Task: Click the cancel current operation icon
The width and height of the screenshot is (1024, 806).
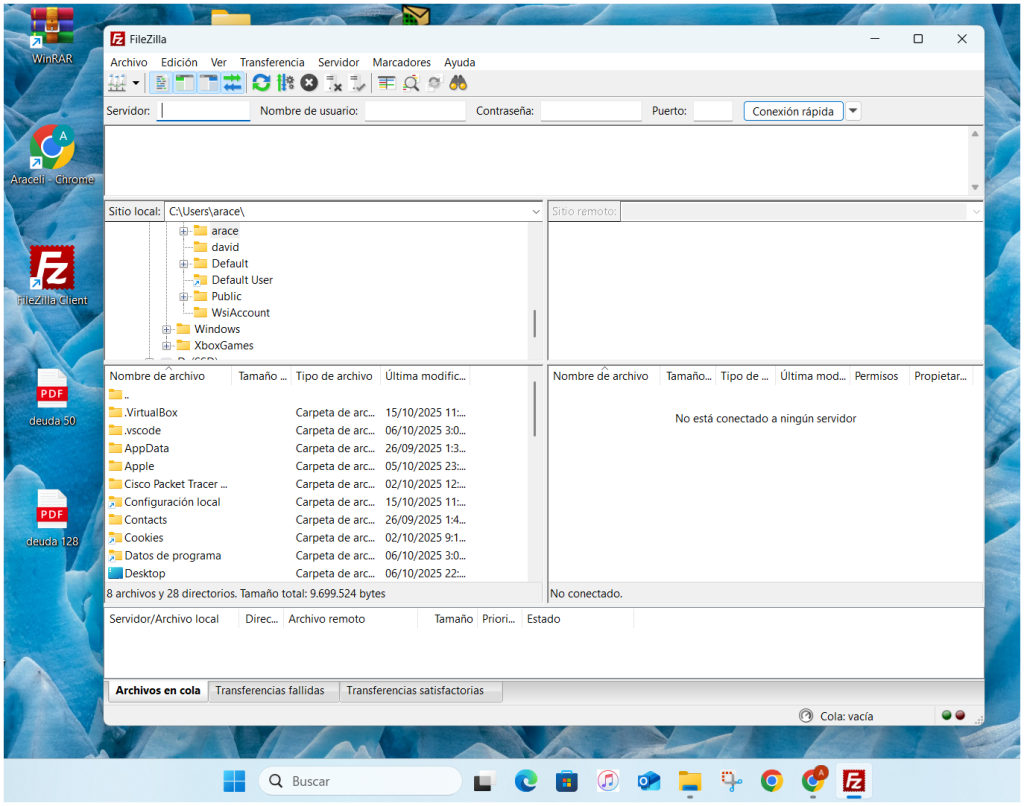Action: click(x=309, y=83)
